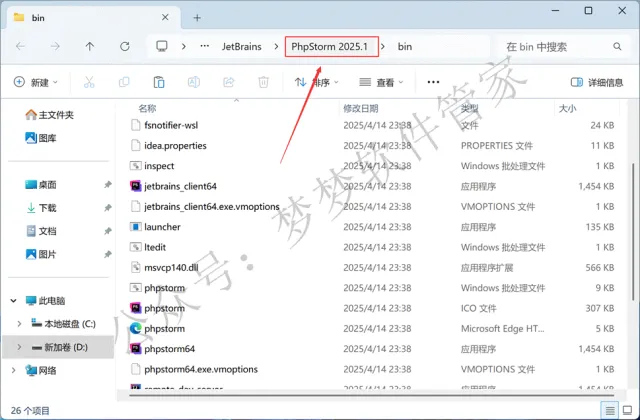The image size is (640, 420).
Task: Go forward with the right arrow
Action: pyautogui.click(x=55, y=47)
